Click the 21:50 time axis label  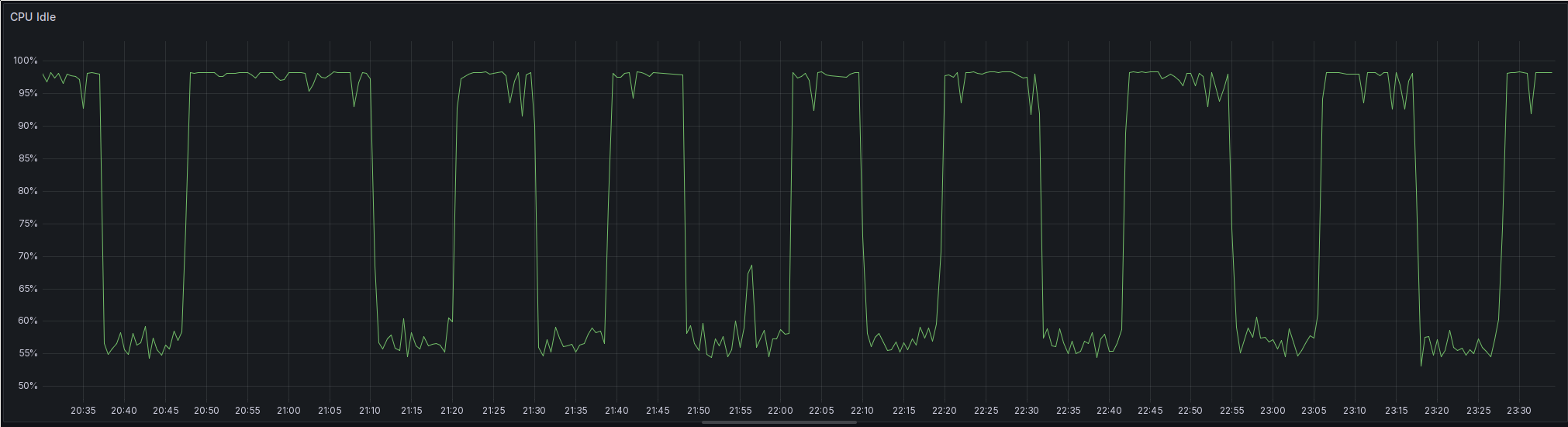699,411
